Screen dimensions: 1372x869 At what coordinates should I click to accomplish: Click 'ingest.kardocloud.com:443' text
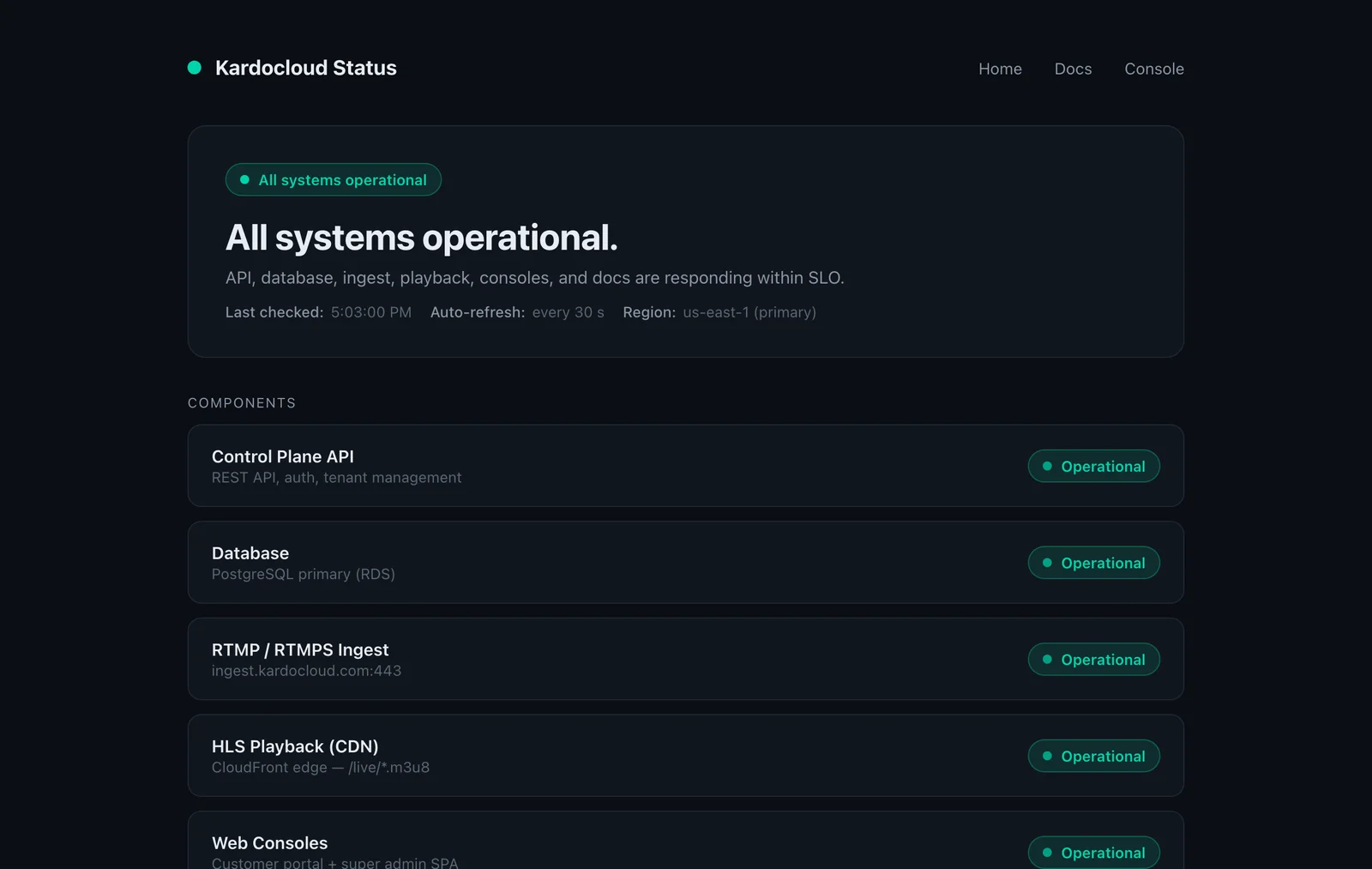click(x=306, y=671)
